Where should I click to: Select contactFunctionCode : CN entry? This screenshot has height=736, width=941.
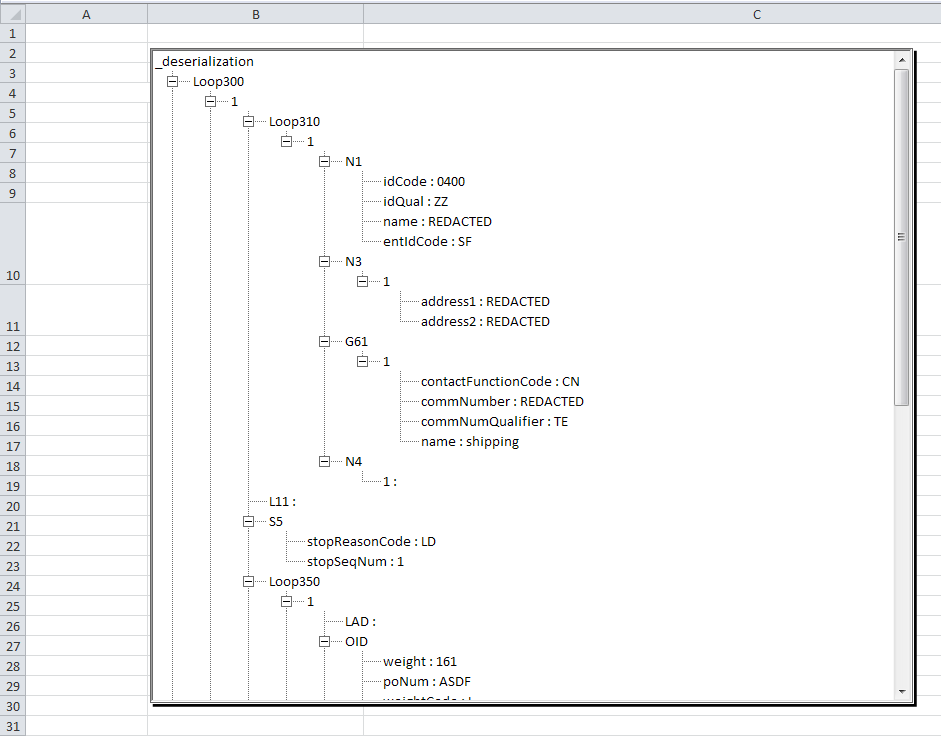(x=500, y=381)
